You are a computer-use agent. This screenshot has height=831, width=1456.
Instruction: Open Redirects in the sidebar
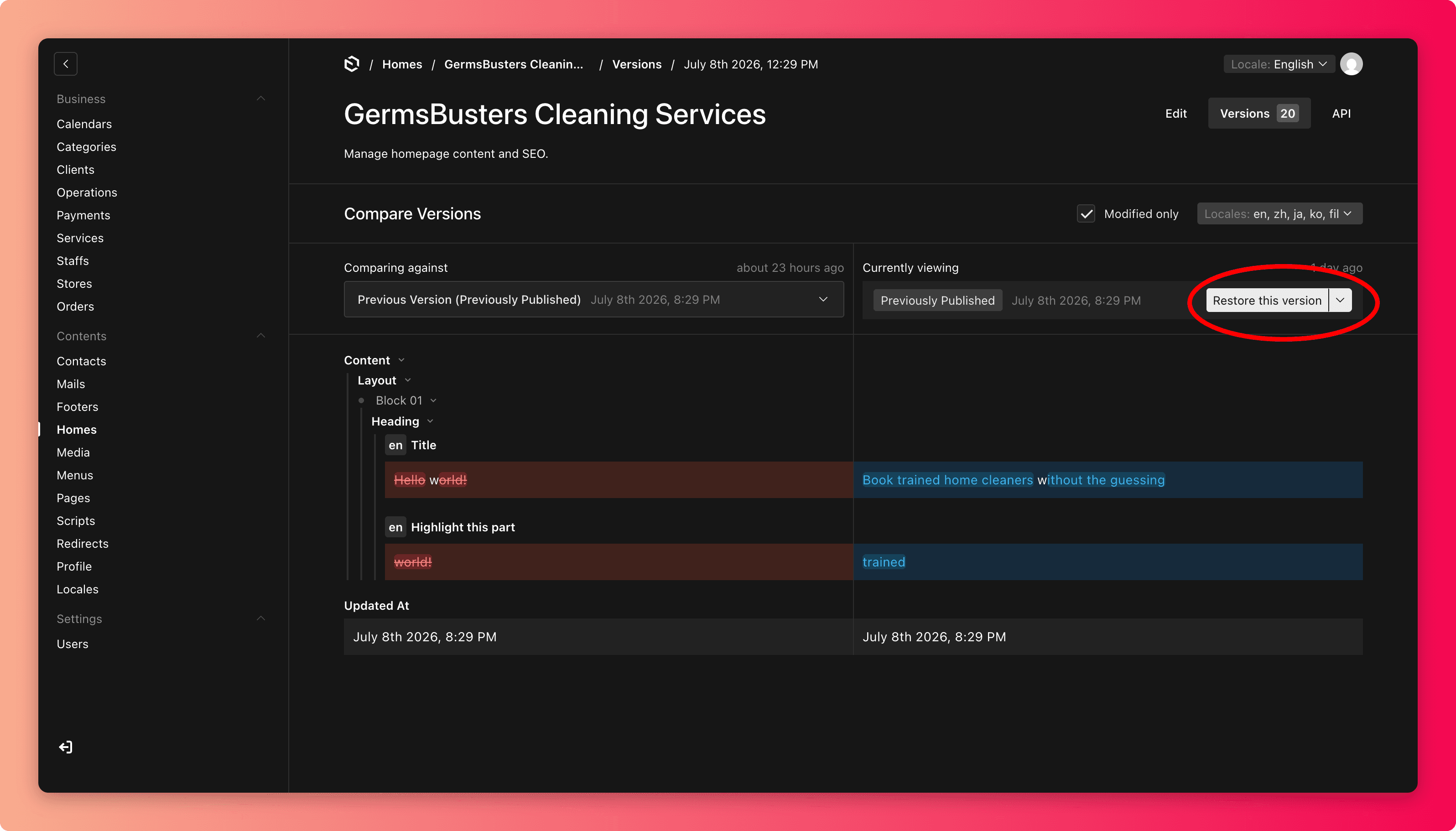click(82, 544)
